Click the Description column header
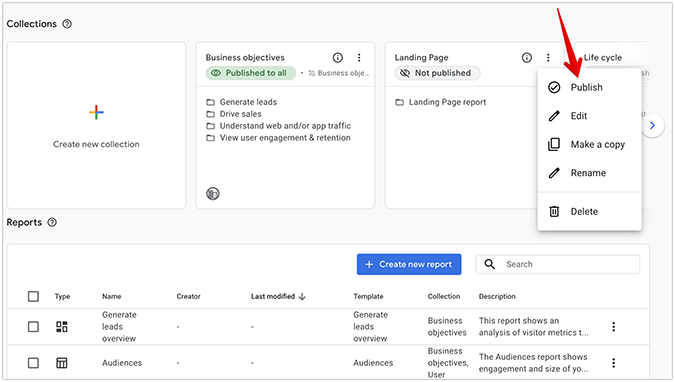 click(497, 297)
